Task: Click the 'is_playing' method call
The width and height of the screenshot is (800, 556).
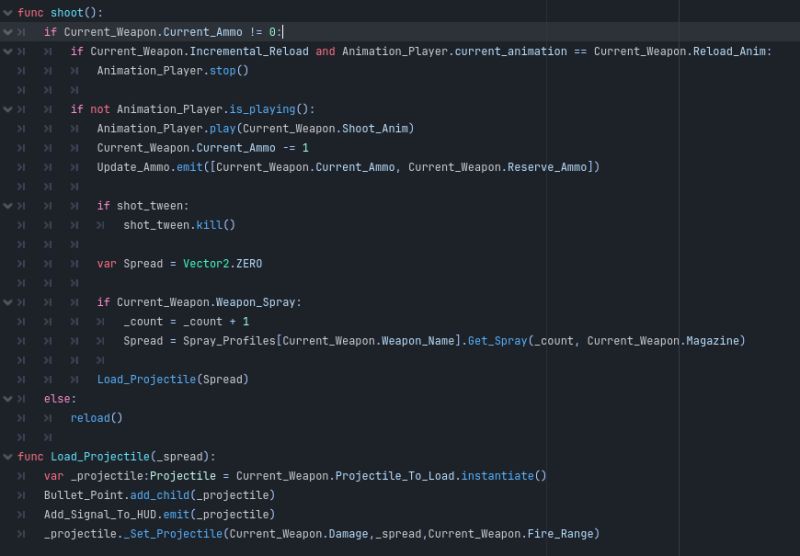Action: pyautogui.click(x=262, y=109)
